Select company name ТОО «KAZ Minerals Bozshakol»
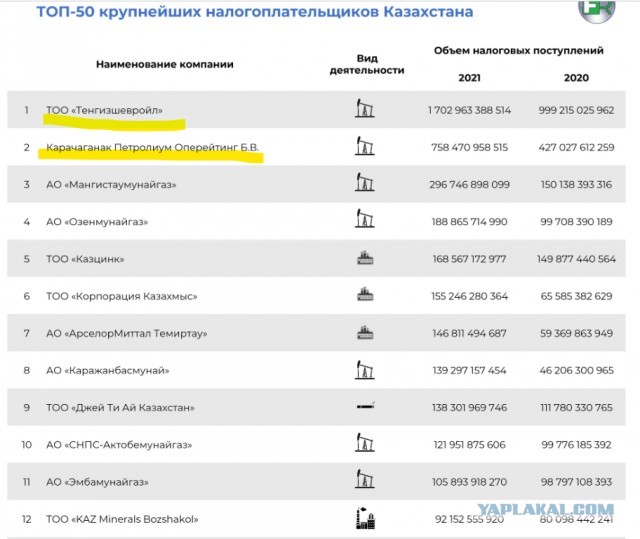This screenshot has height=539, width=640. [x=122, y=519]
